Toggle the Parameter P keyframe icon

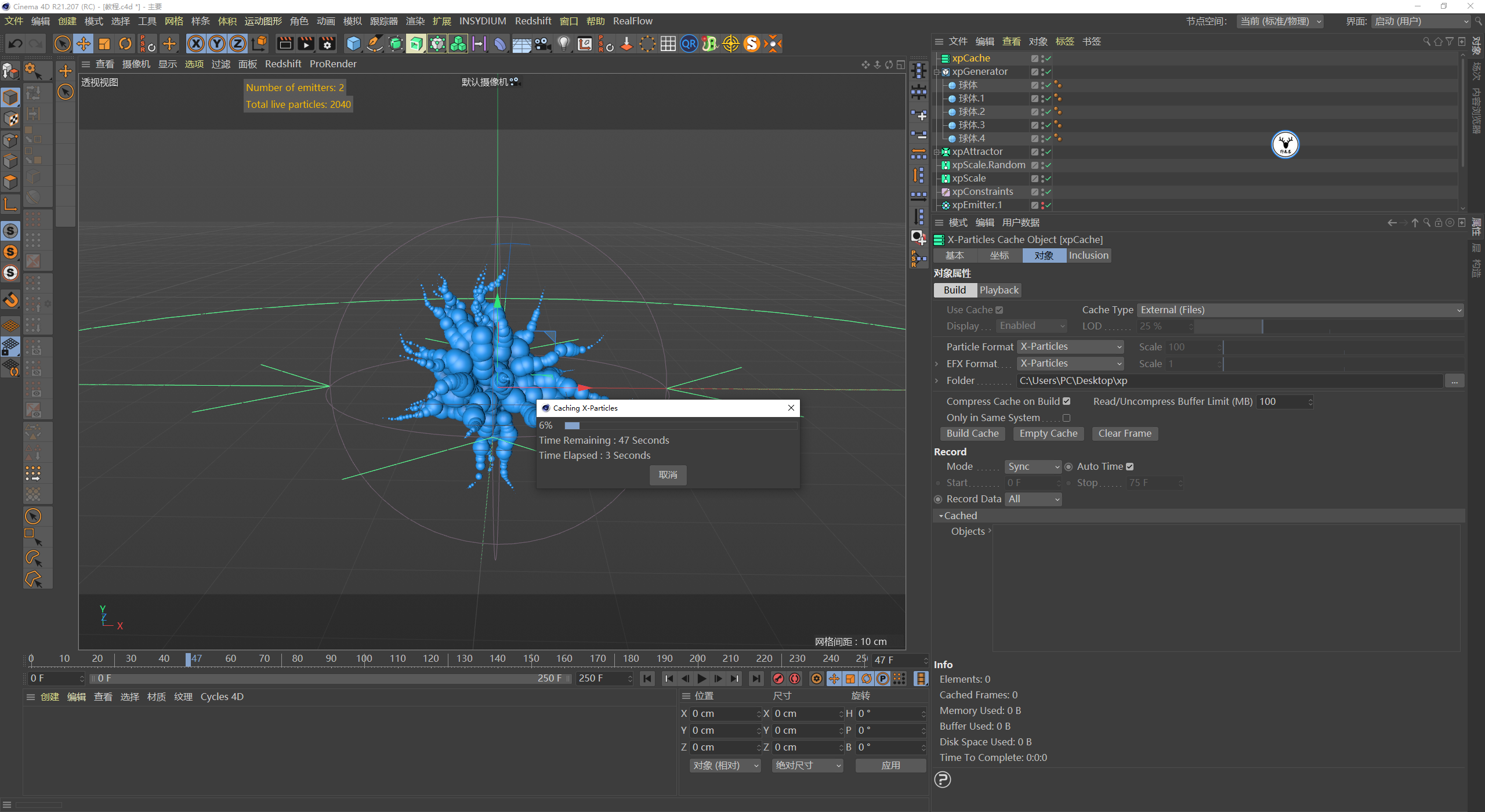(883, 679)
